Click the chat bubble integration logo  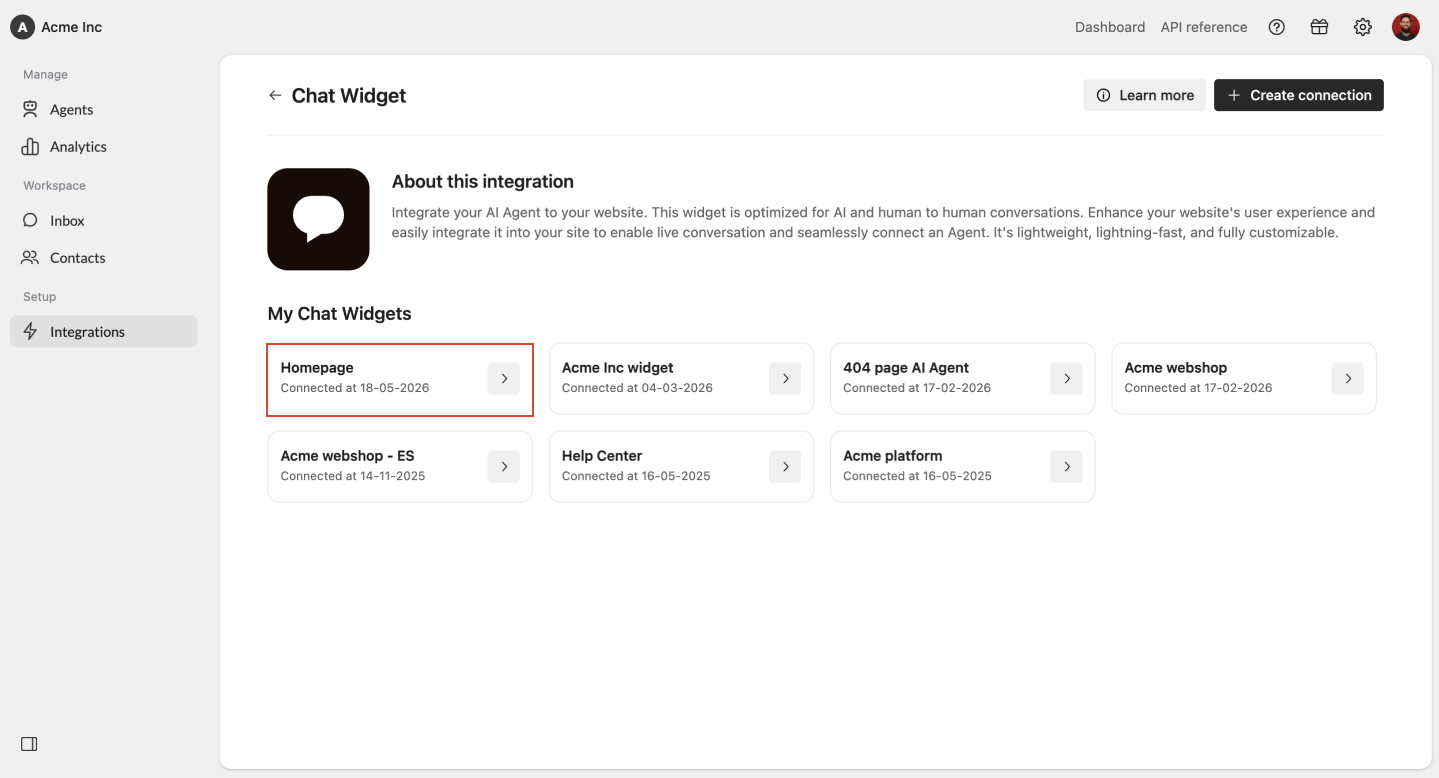318,219
